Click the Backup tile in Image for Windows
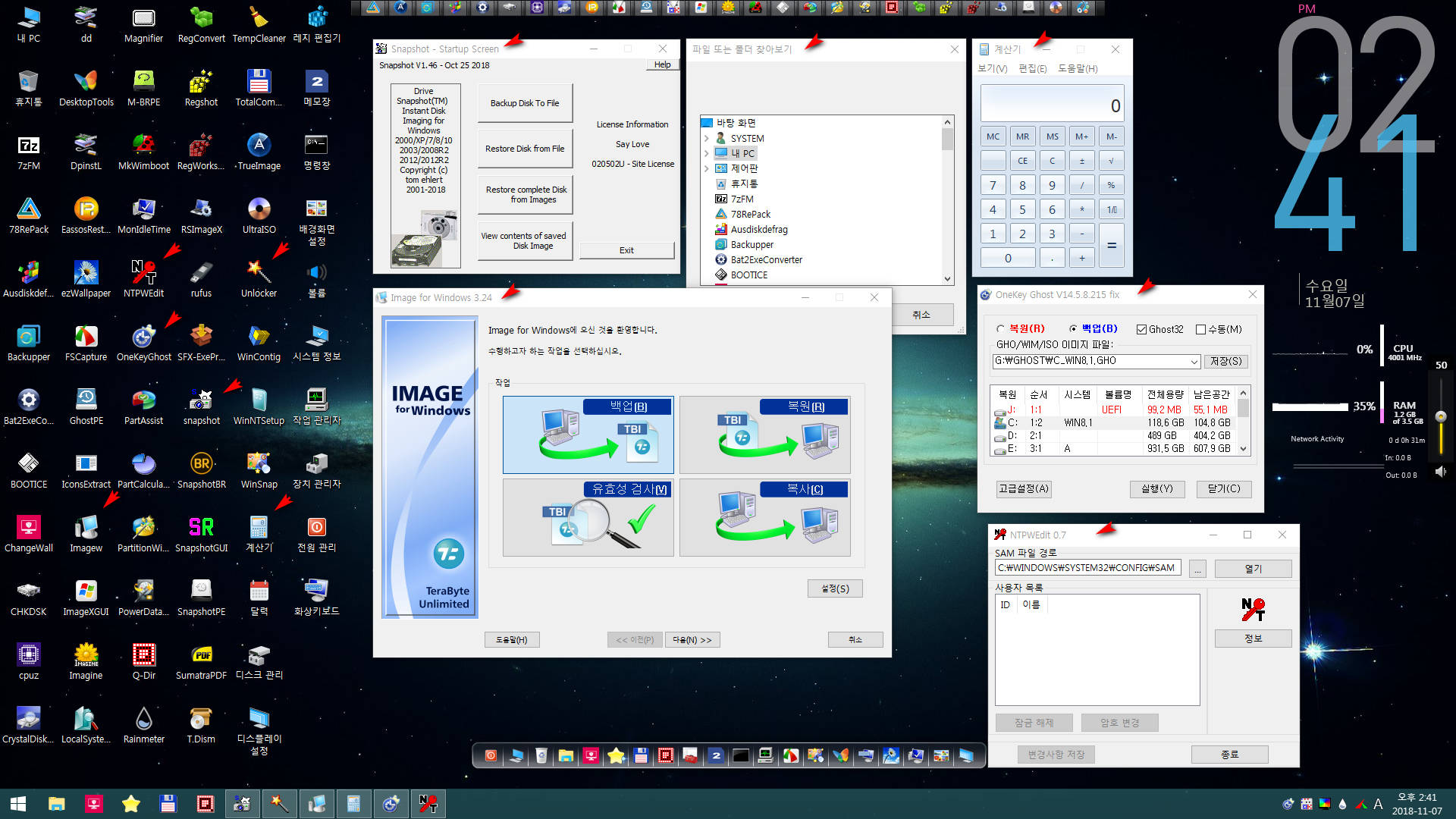This screenshot has width=1456, height=819. tap(588, 435)
